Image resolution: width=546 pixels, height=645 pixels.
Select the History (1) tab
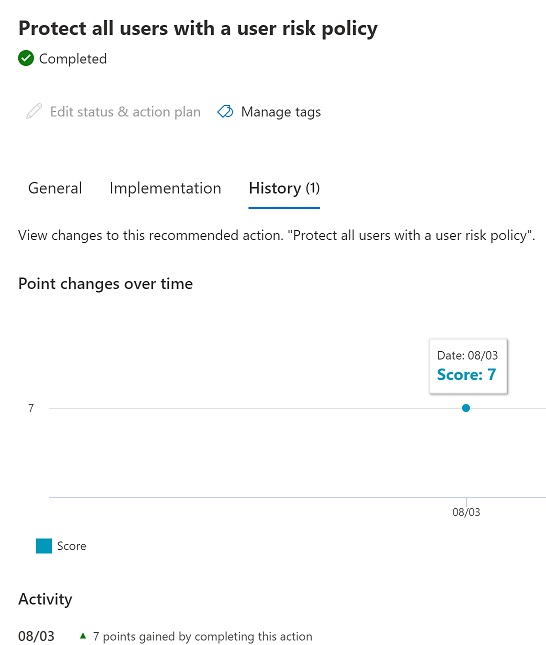coord(284,188)
